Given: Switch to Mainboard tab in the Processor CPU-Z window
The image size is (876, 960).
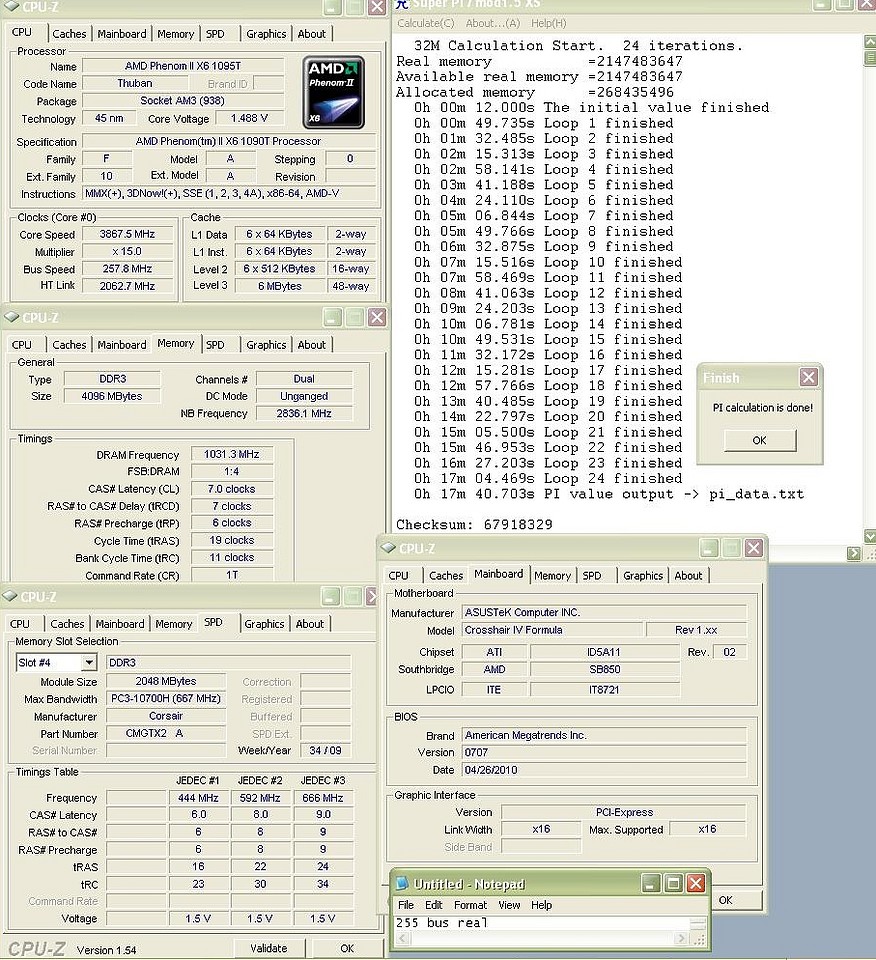Looking at the screenshot, I should [x=122, y=34].
